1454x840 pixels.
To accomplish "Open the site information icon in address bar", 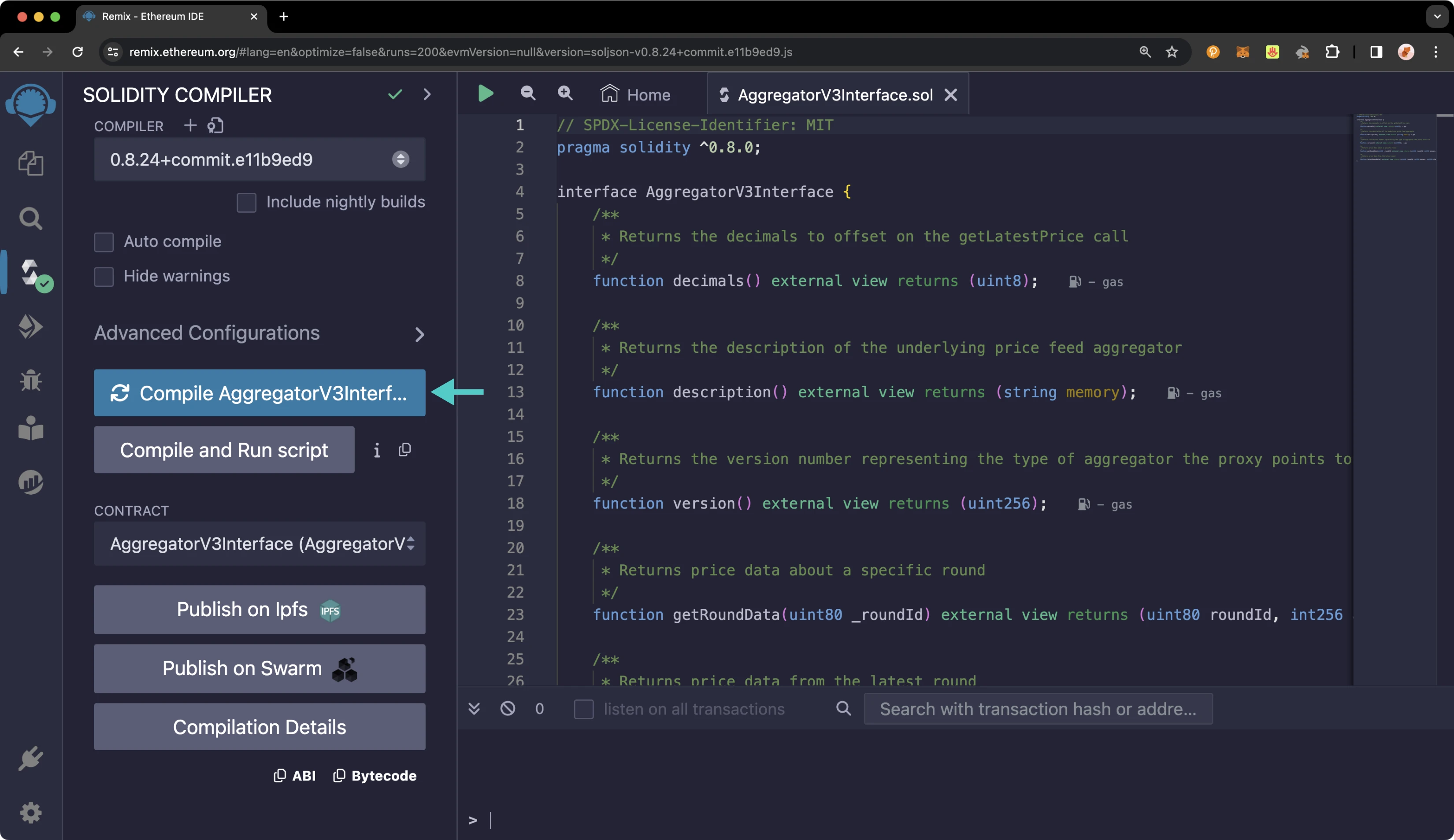I will tap(113, 52).
